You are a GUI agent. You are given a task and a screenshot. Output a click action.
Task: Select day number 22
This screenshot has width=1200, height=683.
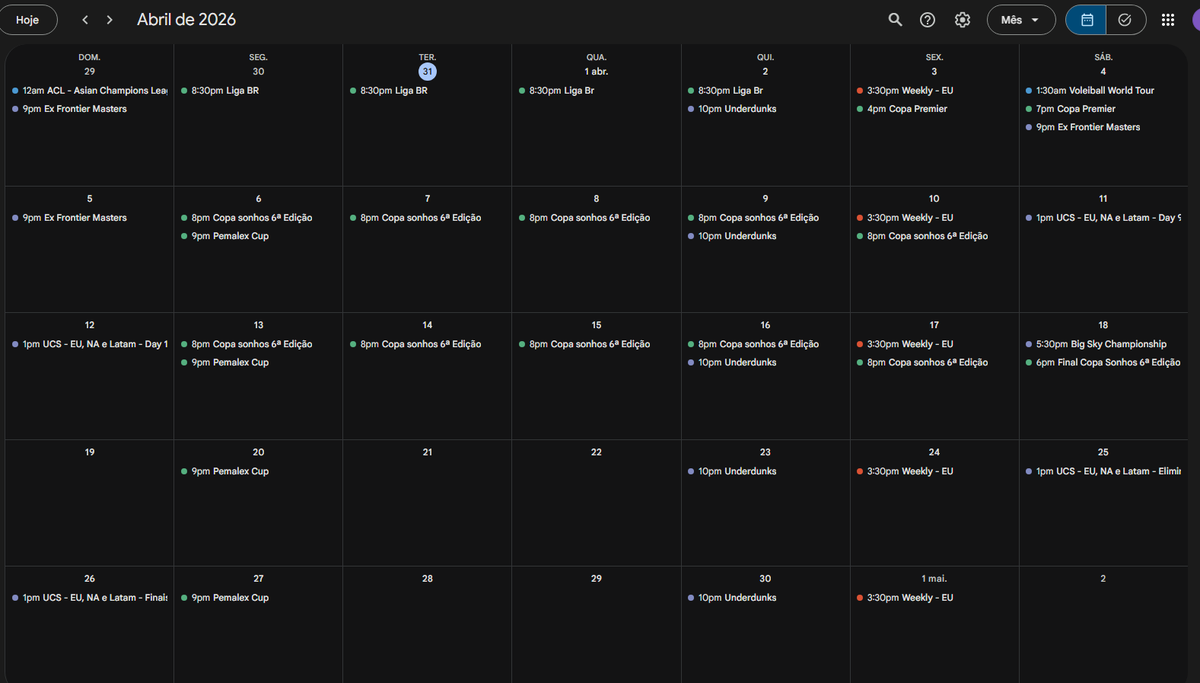(x=596, y=452)
